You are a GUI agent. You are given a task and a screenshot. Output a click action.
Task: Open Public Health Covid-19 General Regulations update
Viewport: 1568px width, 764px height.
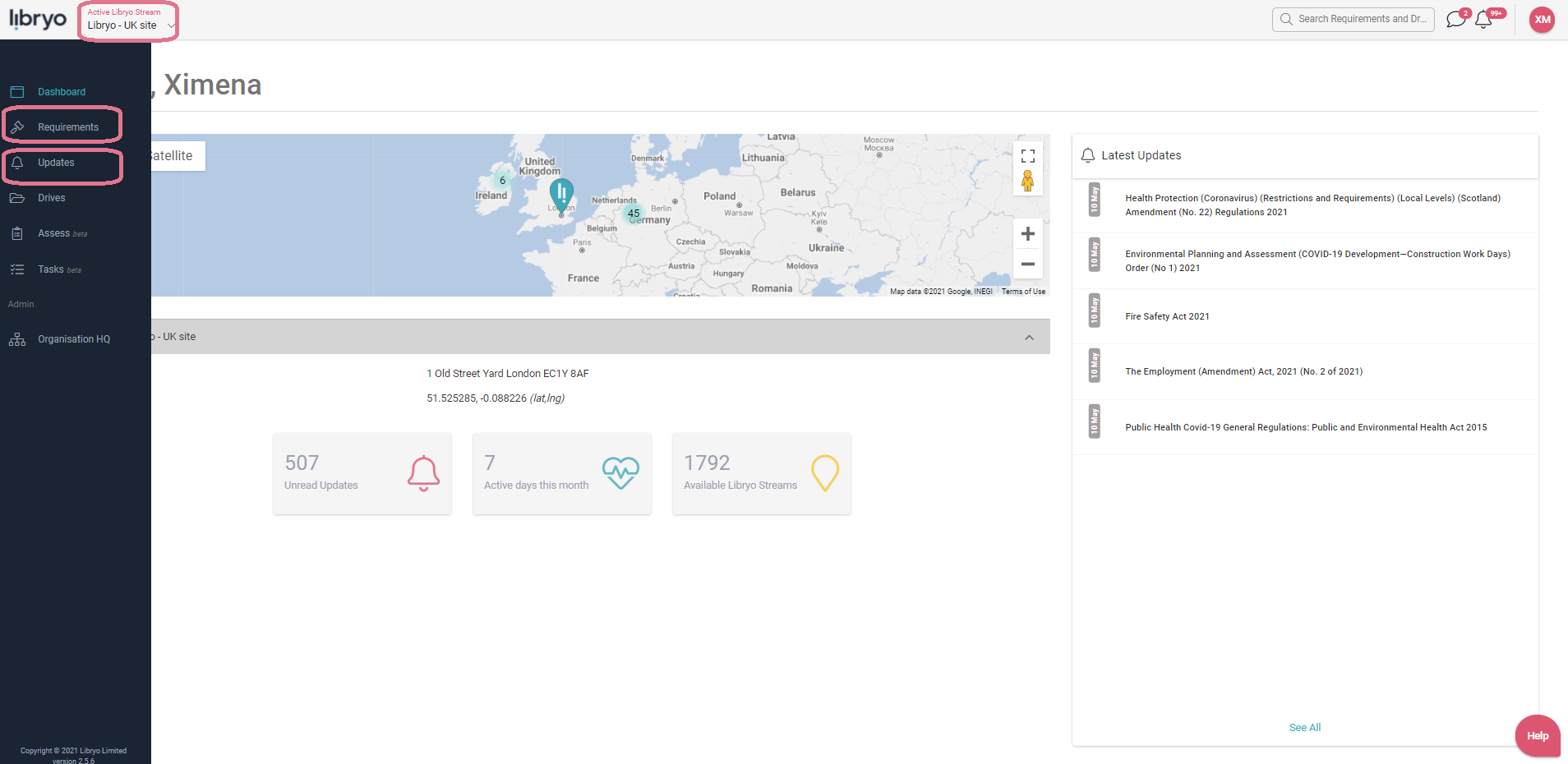(x=1305, y=427)
